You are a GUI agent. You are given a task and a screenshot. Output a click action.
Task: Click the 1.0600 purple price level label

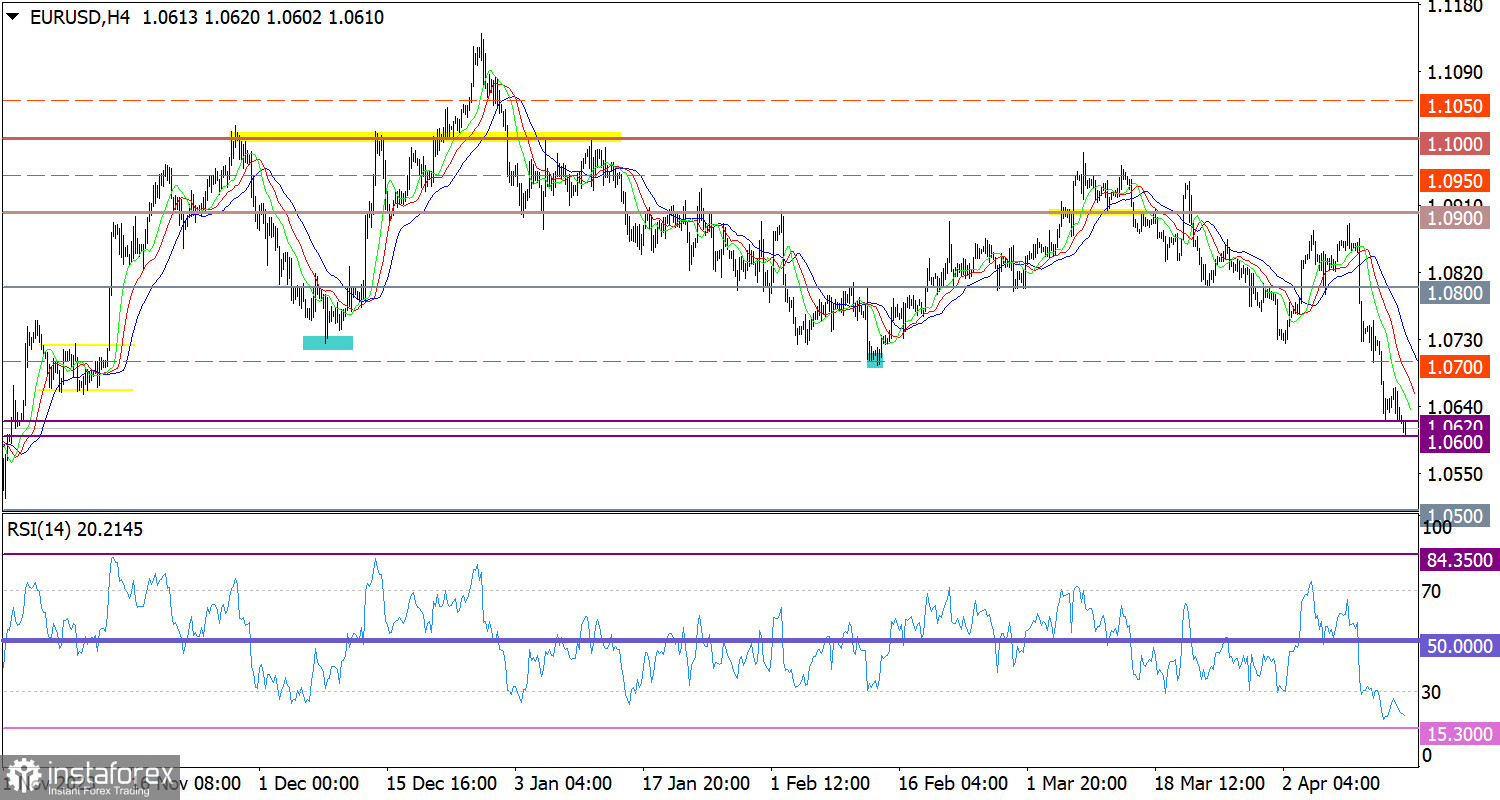click(1455, 442)
